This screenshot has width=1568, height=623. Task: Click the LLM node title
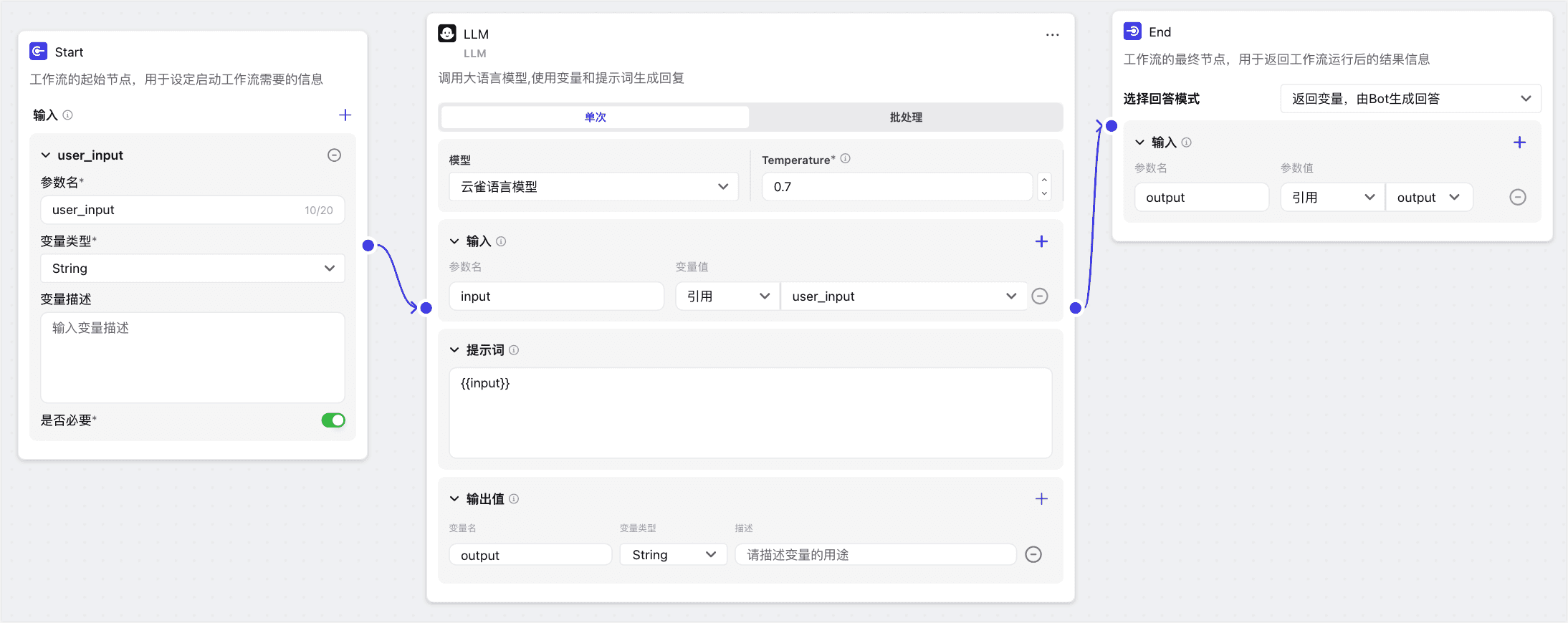[476, 34]
